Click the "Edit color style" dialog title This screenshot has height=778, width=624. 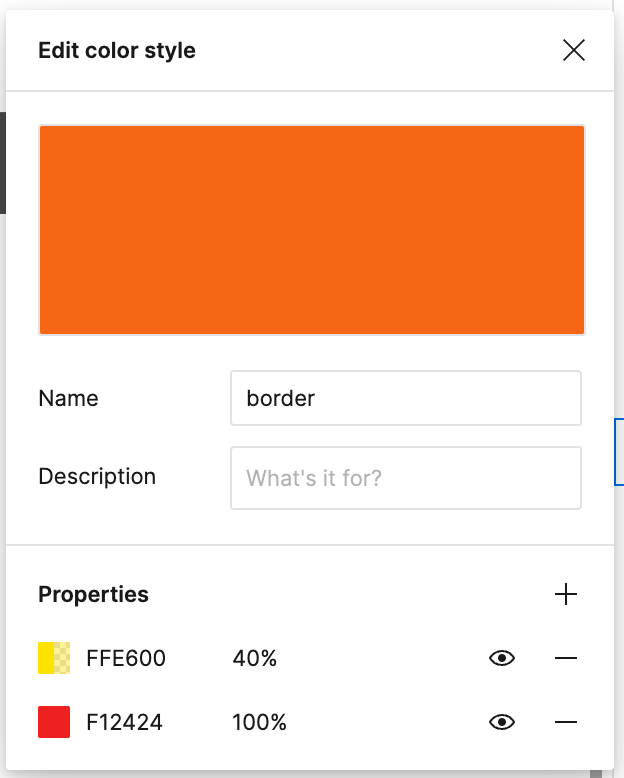[117, 50]
